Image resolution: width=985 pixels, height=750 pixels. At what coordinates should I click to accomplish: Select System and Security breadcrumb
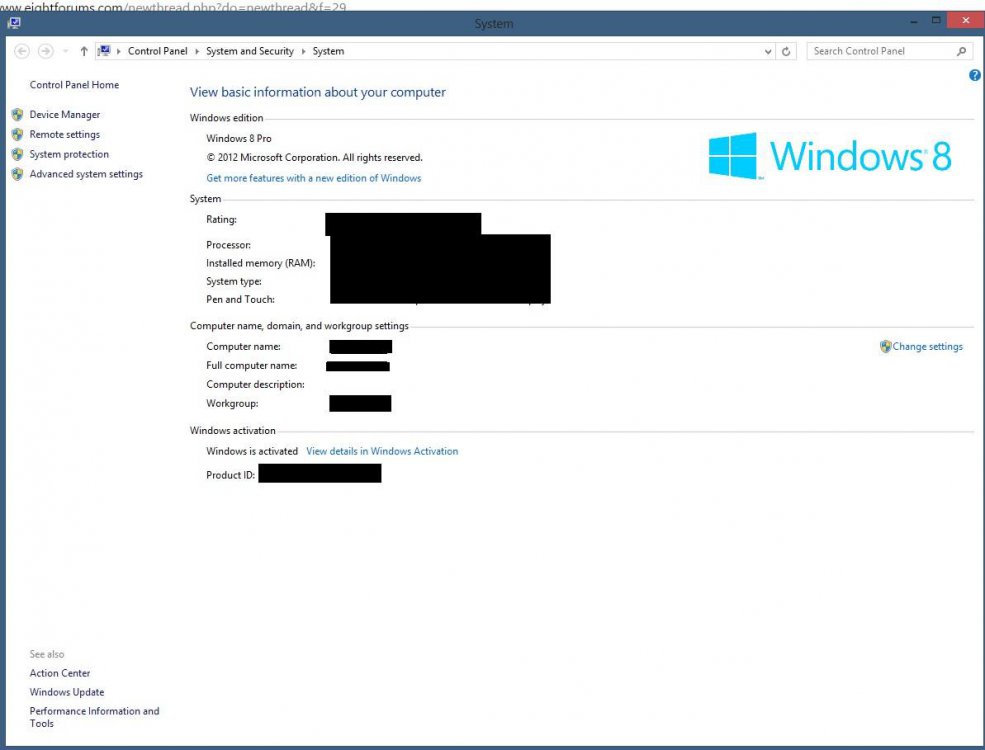[x=249, y=51]
